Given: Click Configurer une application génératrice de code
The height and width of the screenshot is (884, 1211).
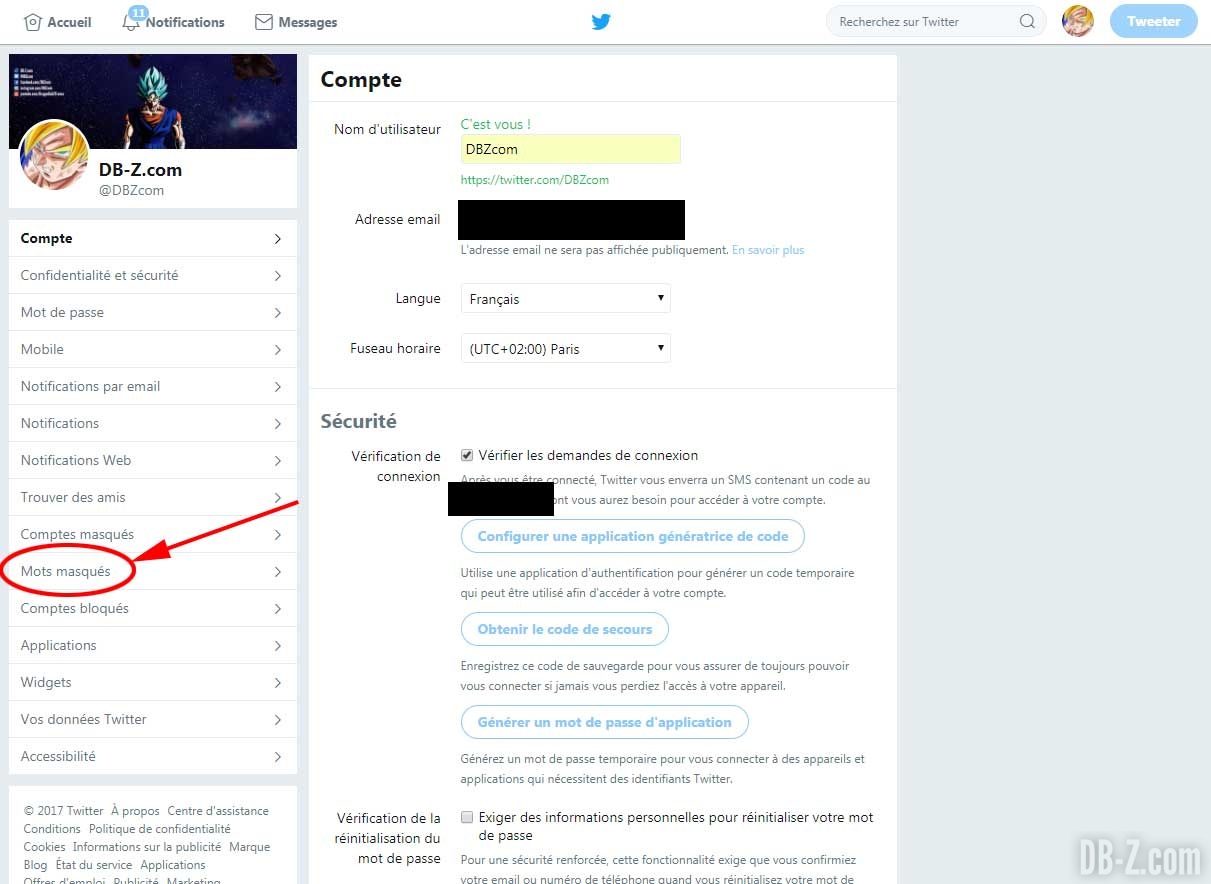Looking at the screenshot, I should [x=633, y=536].
